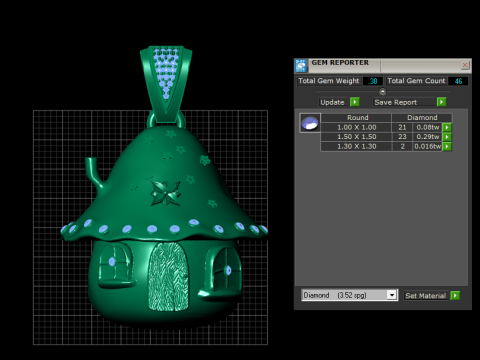This screenshot has height=360, width=480.
Task: Click the 0.016tw weight cell
Action: [x=428, y=146]
